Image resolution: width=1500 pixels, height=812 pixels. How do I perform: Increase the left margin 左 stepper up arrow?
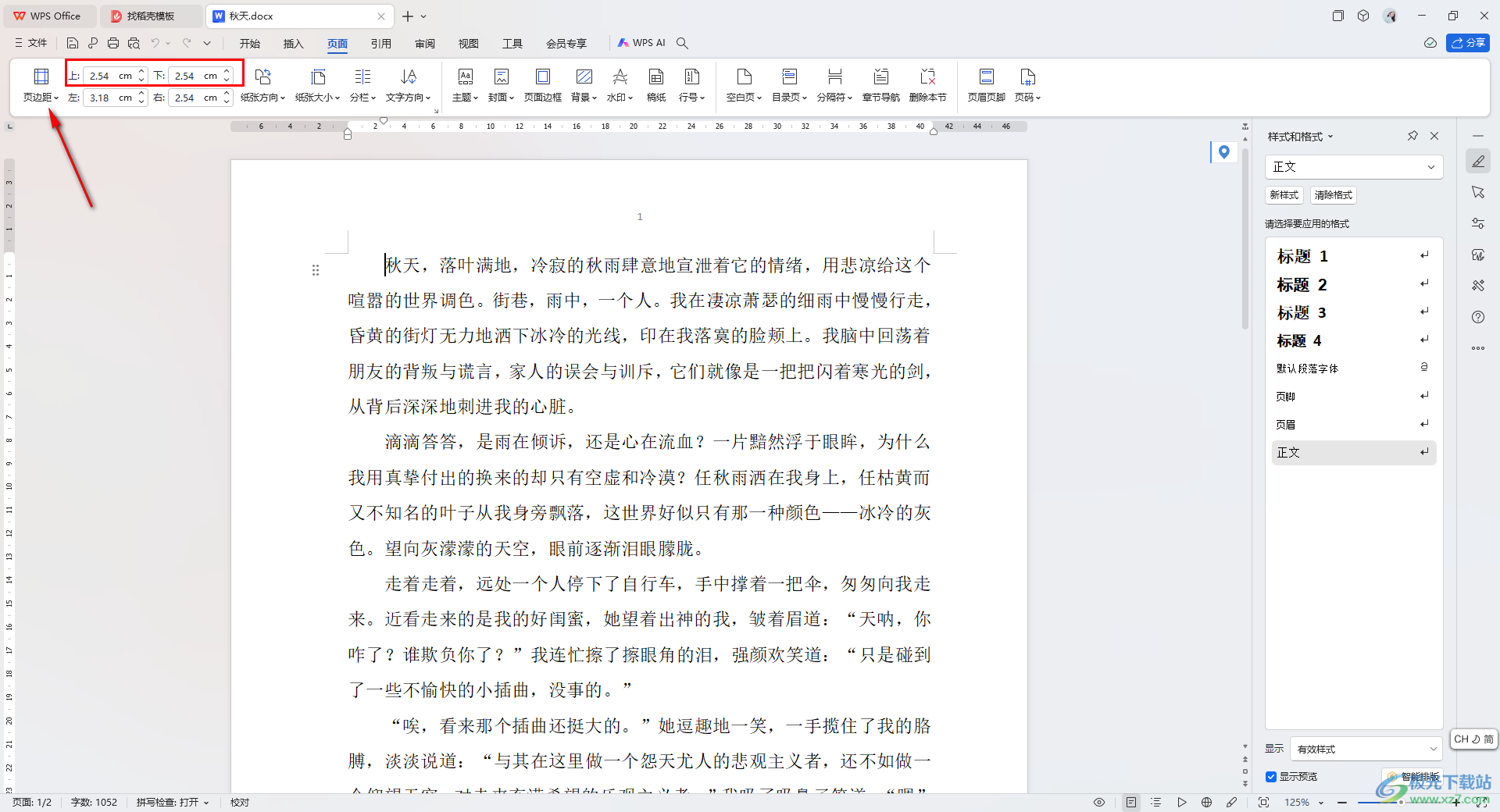tap(141, 93)
